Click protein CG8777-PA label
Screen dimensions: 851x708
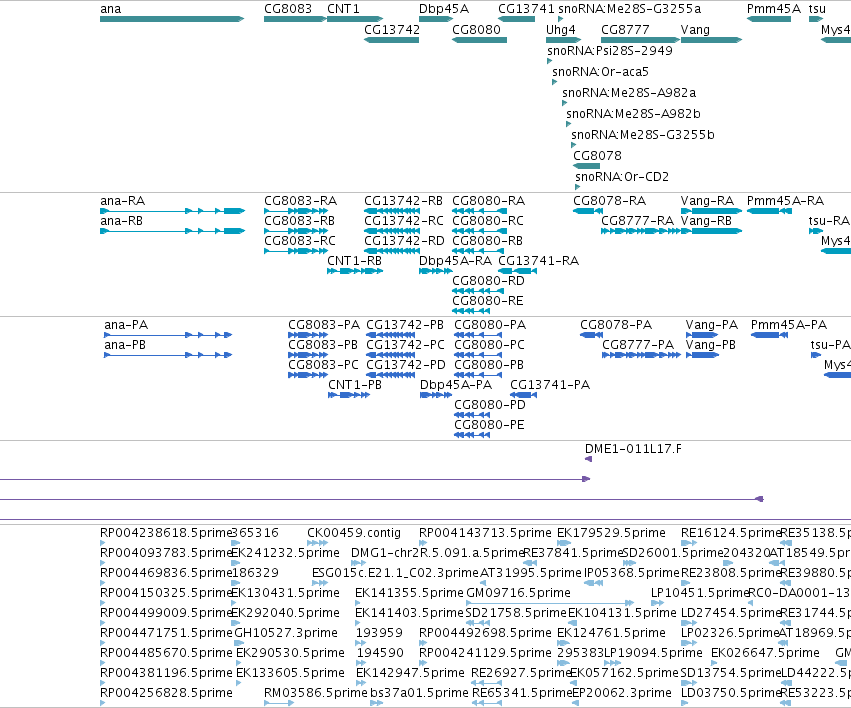[638, 345]
